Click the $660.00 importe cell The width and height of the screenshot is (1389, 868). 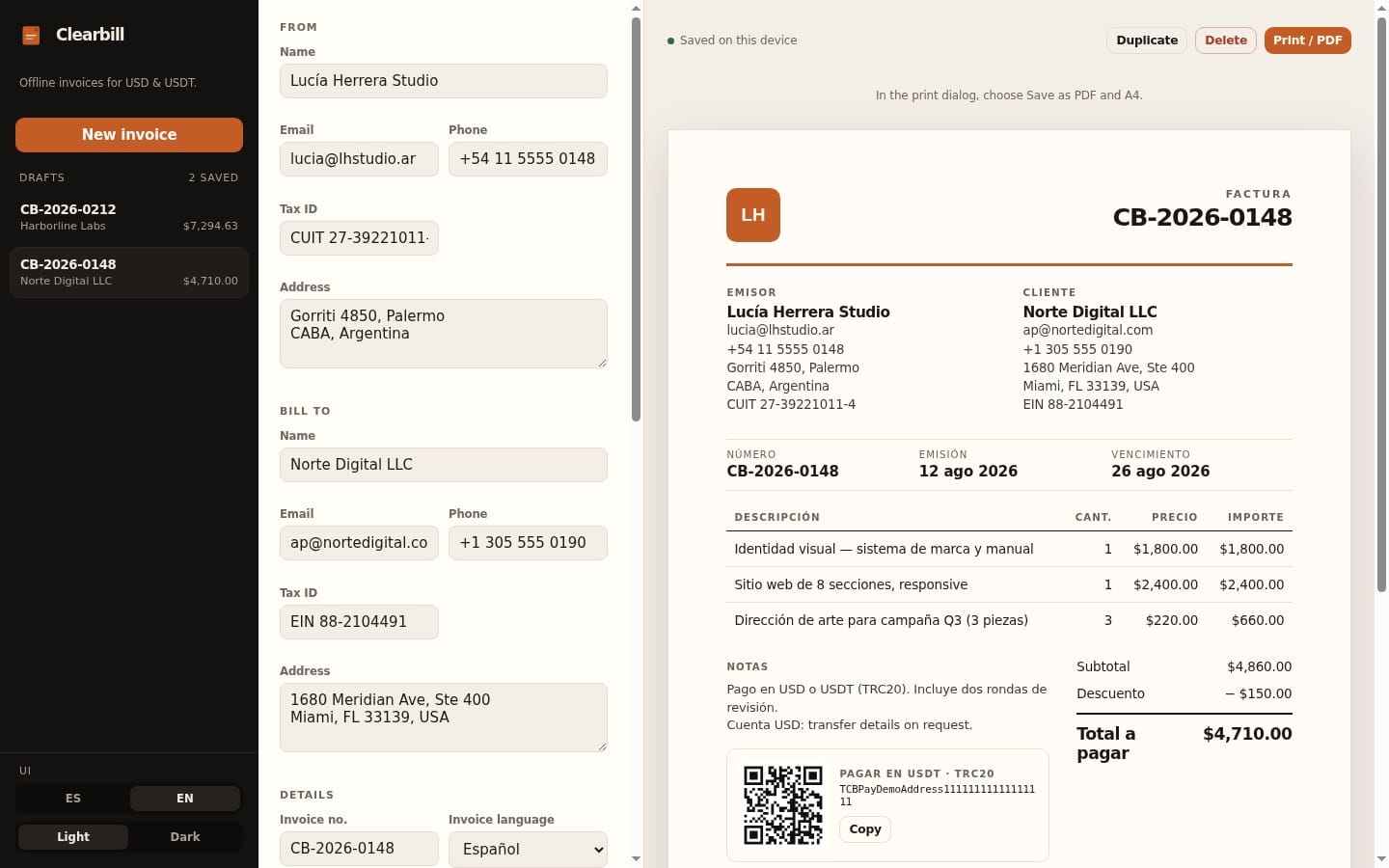point(1258,620)
